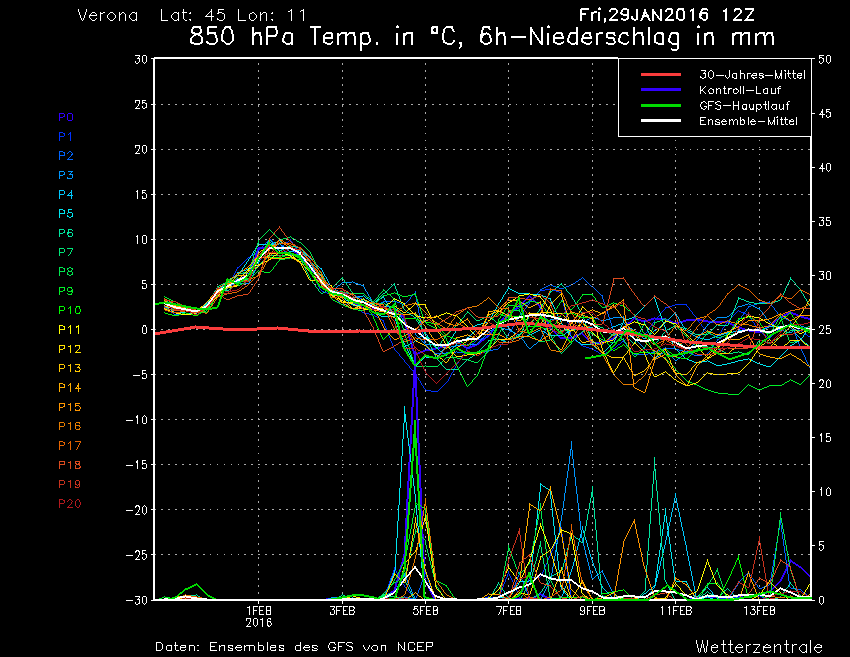Click the P17 member label

69,446
